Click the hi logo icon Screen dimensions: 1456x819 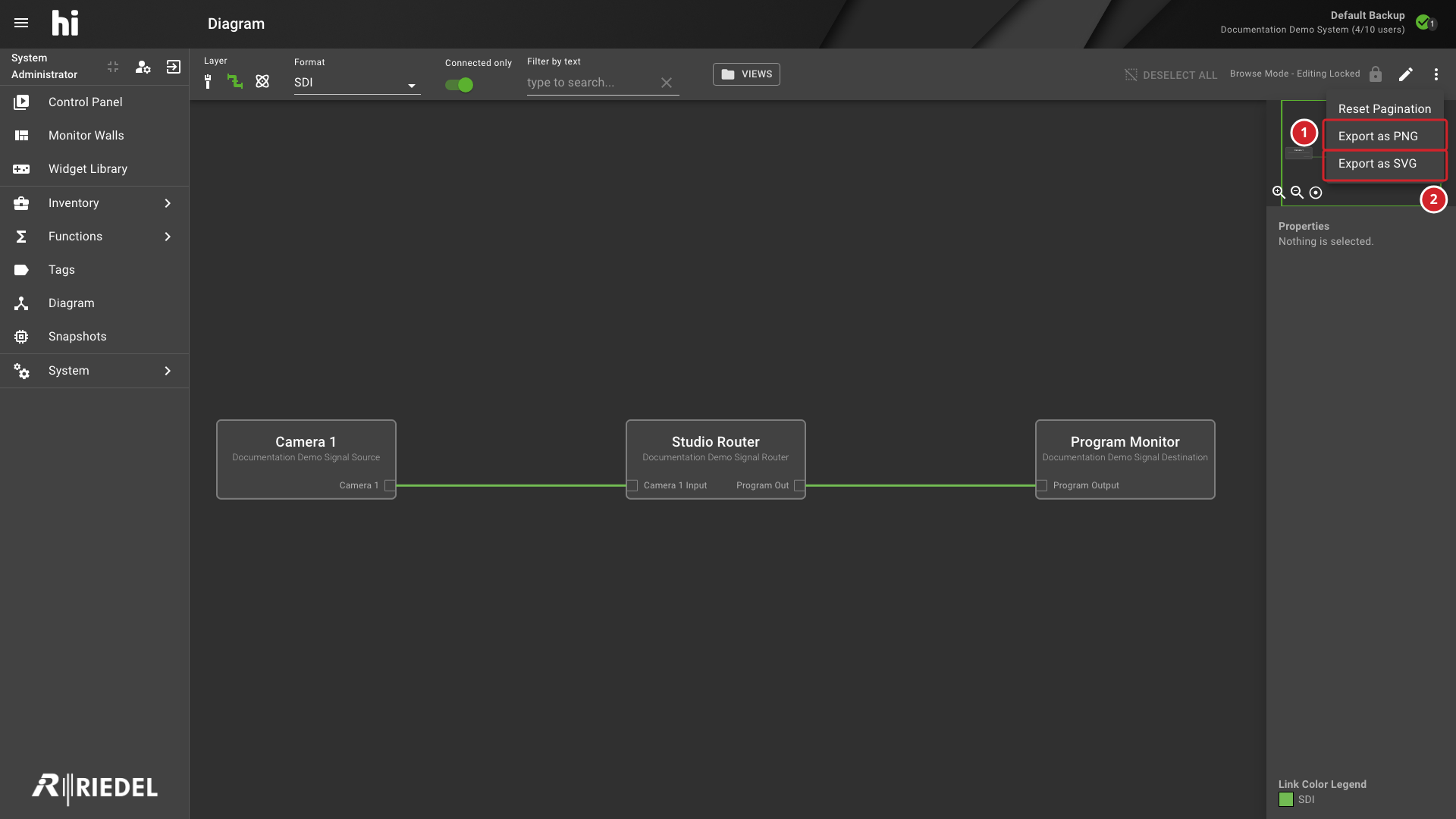coord(65,23)
